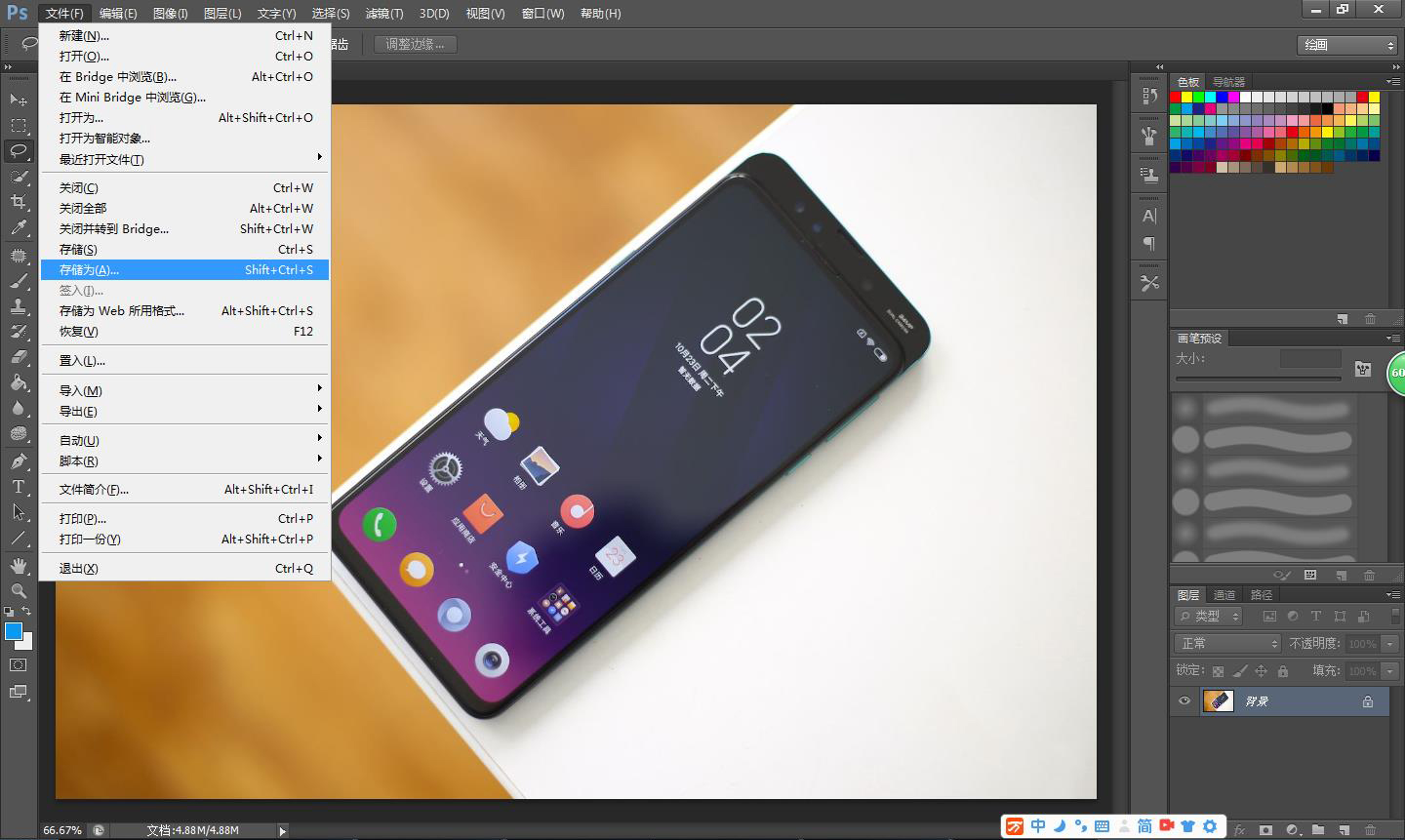The width and height of the screenshot is (1405, 840).
Task: Select the Zoom tool
Action: tap(18, 590)
